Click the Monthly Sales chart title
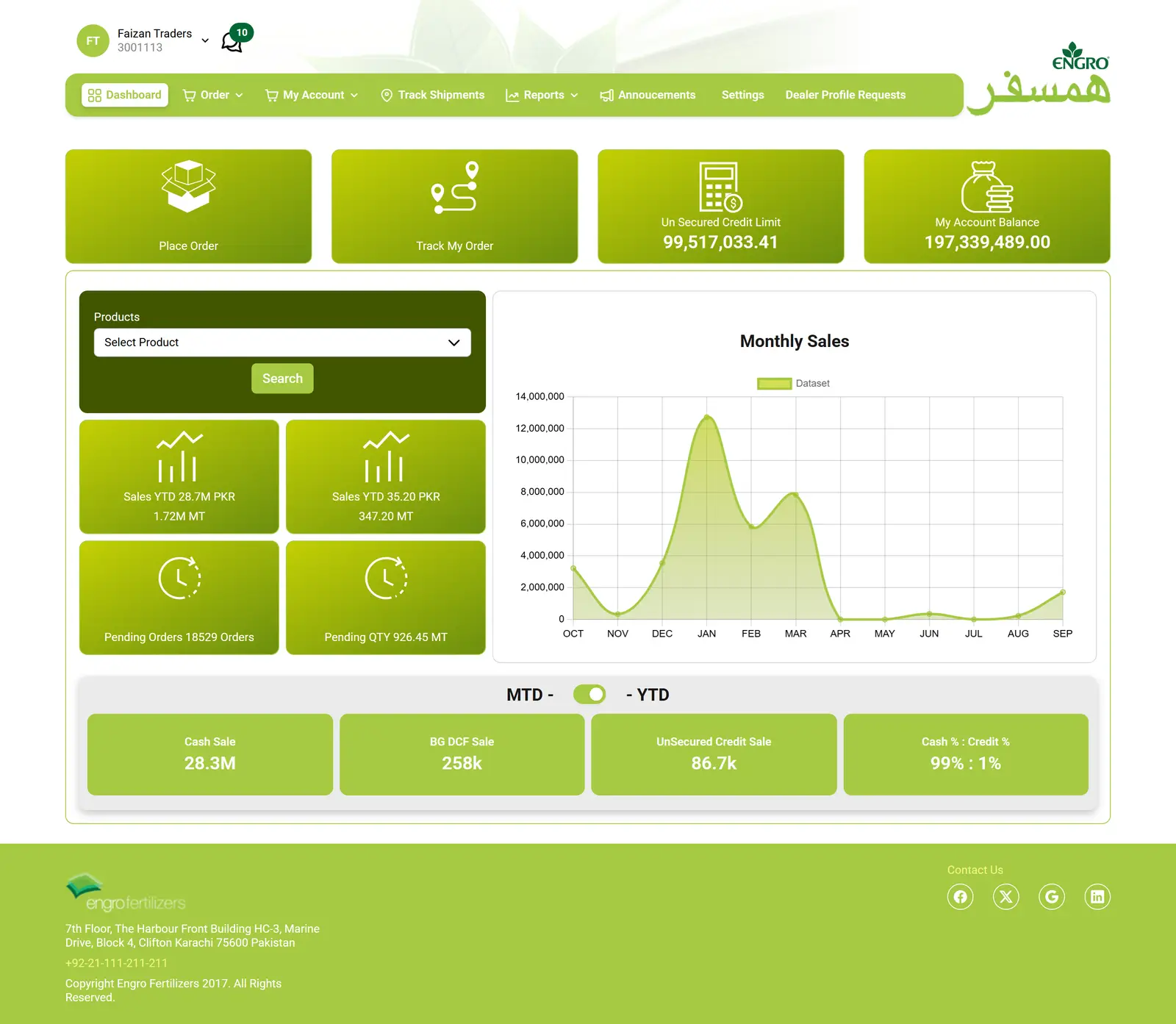The image size is (1176, 1024). click(x=795, y=341)
